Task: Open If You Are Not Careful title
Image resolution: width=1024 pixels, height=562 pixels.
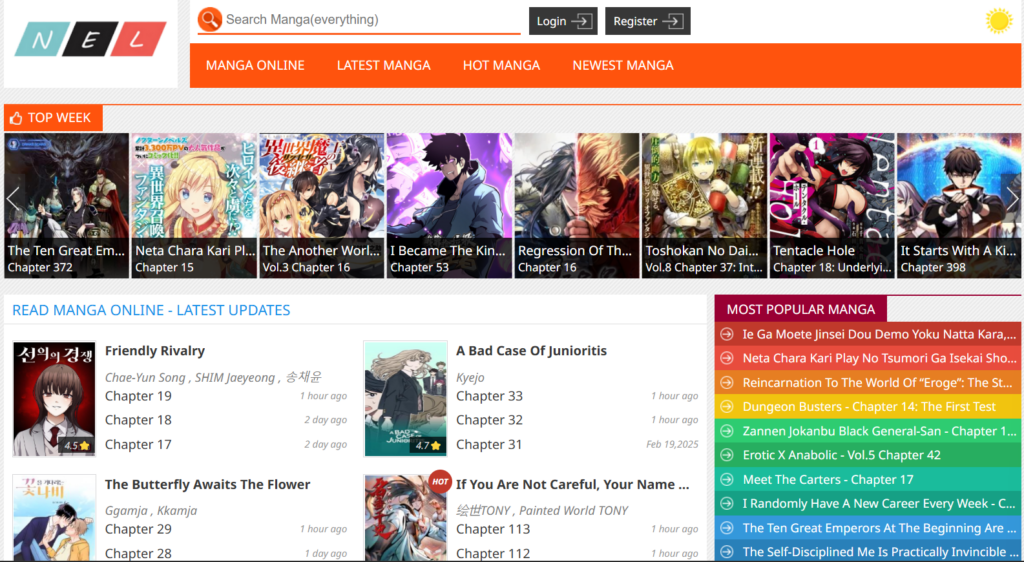Action: tap(573, 484)
